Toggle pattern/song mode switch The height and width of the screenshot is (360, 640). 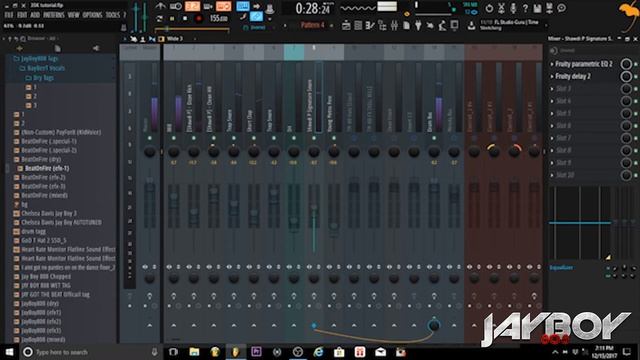click(x=159, y=18)
